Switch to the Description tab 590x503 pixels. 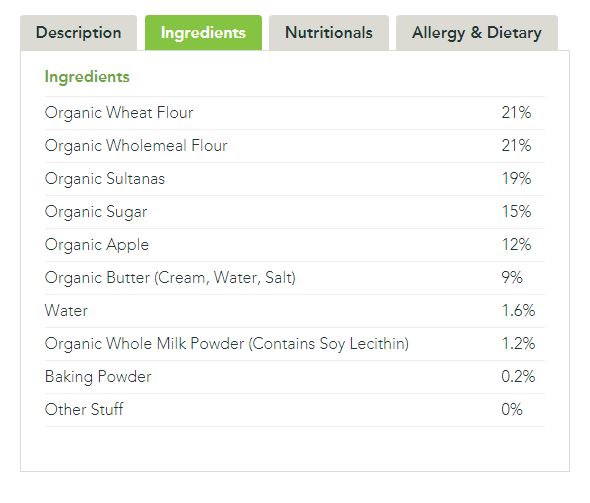click(x=79, y=33)
